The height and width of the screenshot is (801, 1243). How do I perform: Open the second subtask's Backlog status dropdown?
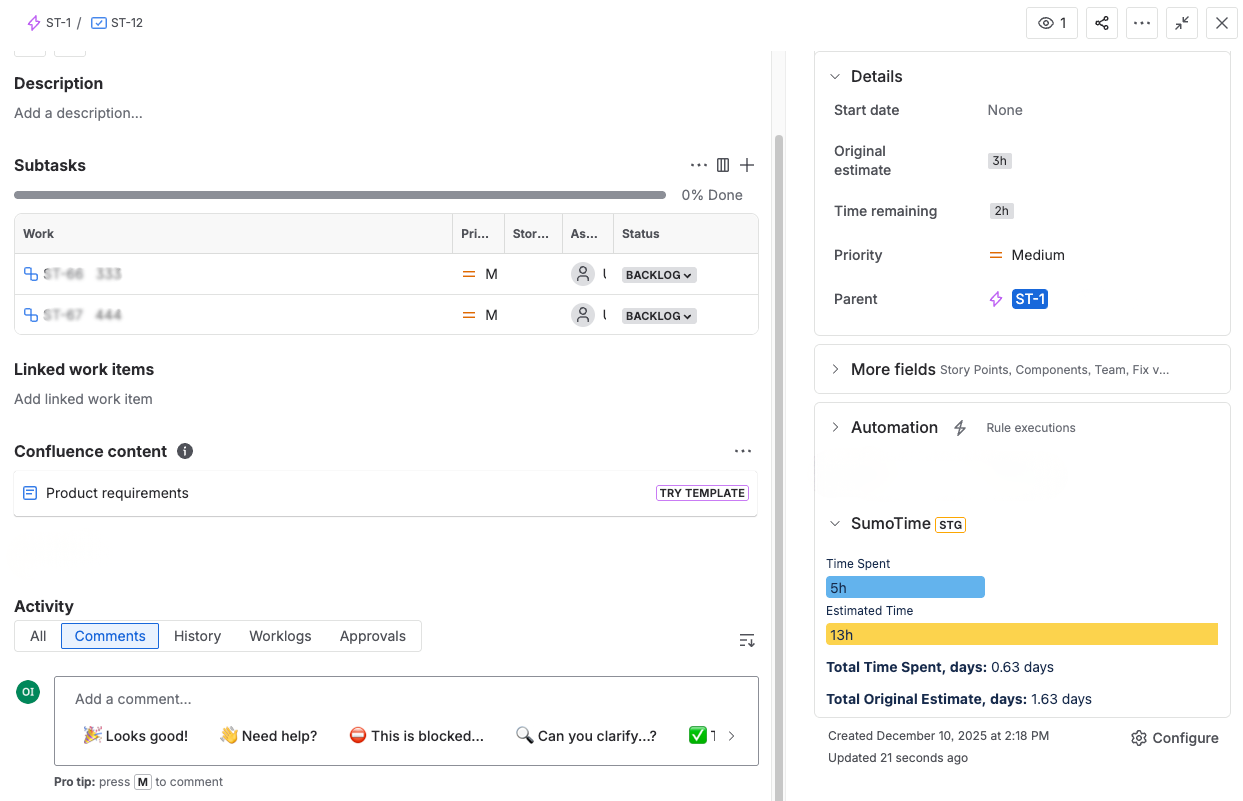[x=659, y=316]
